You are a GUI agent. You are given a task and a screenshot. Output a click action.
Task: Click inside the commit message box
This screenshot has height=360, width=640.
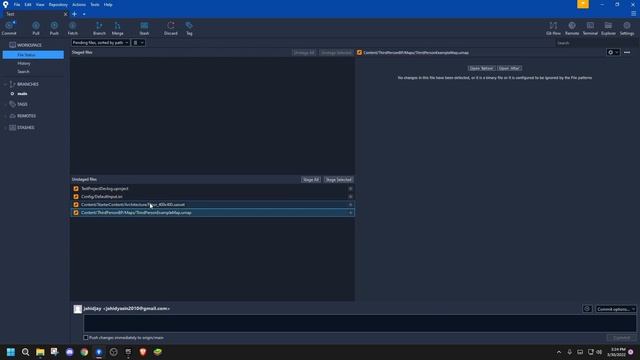point(360,323)
